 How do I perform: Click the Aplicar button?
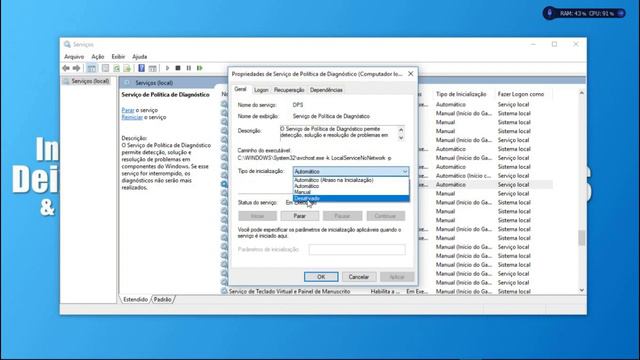click(397, 277)
